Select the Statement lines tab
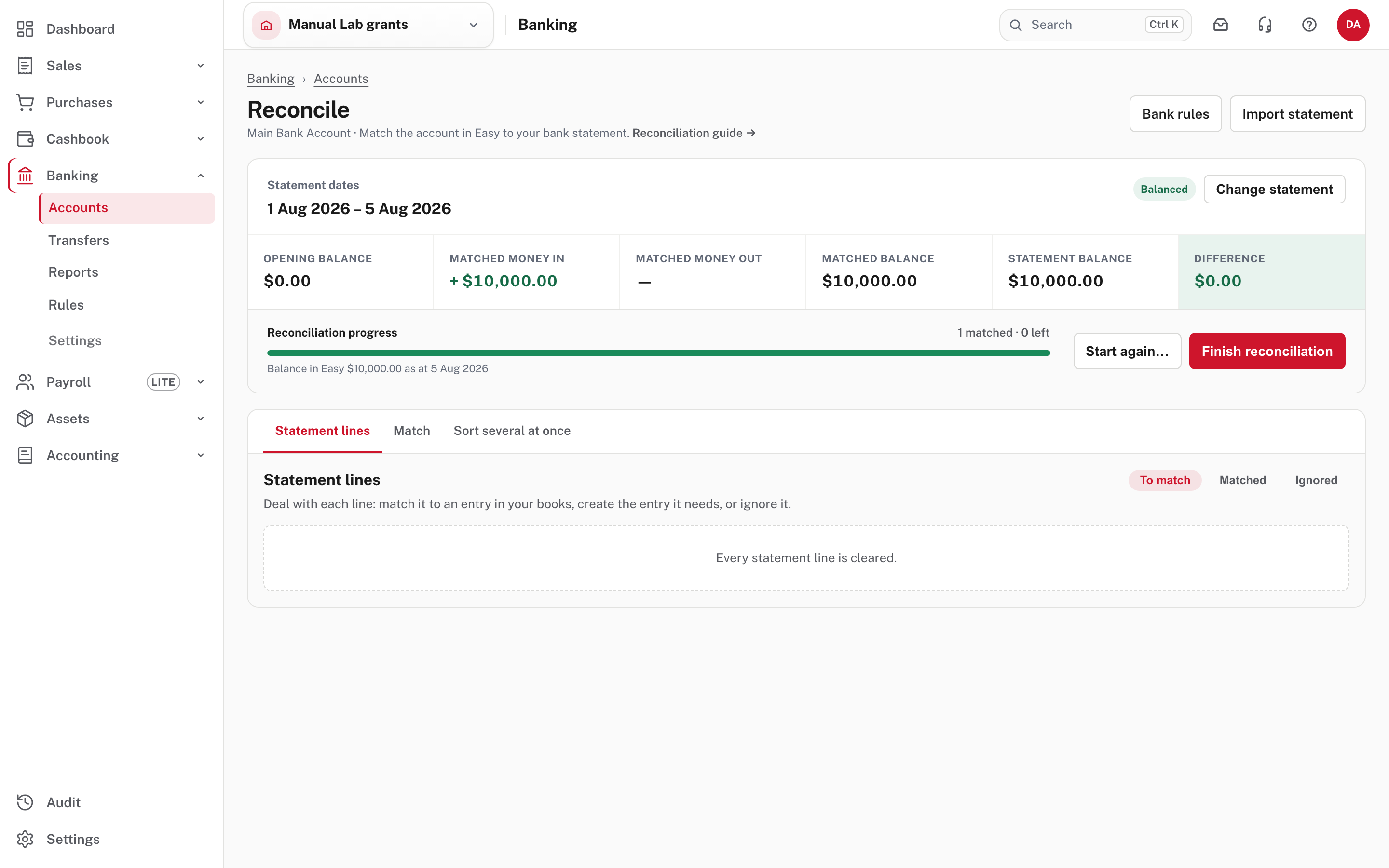Viewport: 1389px width, 868px height. [x=322, y=431]
